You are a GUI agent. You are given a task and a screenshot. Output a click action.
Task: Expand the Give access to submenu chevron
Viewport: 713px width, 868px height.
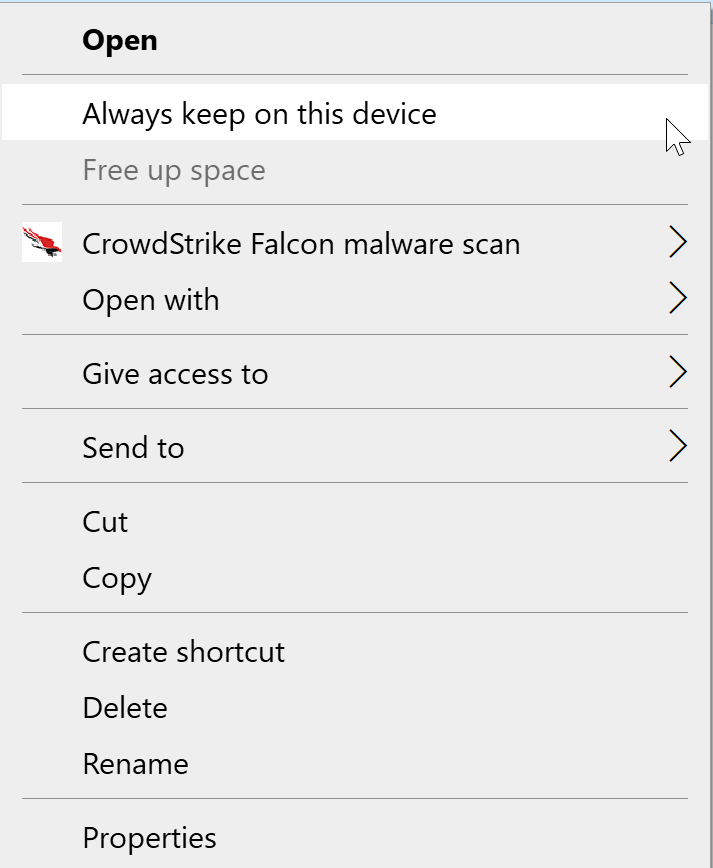click(x=679, y=372)
